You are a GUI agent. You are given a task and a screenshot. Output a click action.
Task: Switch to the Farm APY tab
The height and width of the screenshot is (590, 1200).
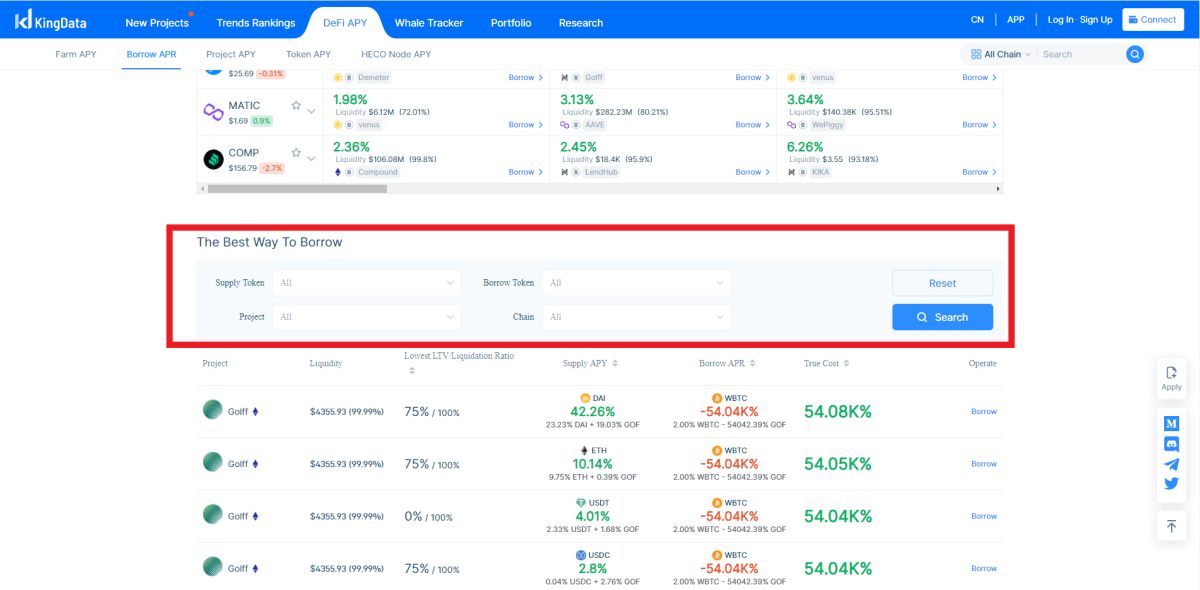[x=76, y=54]
